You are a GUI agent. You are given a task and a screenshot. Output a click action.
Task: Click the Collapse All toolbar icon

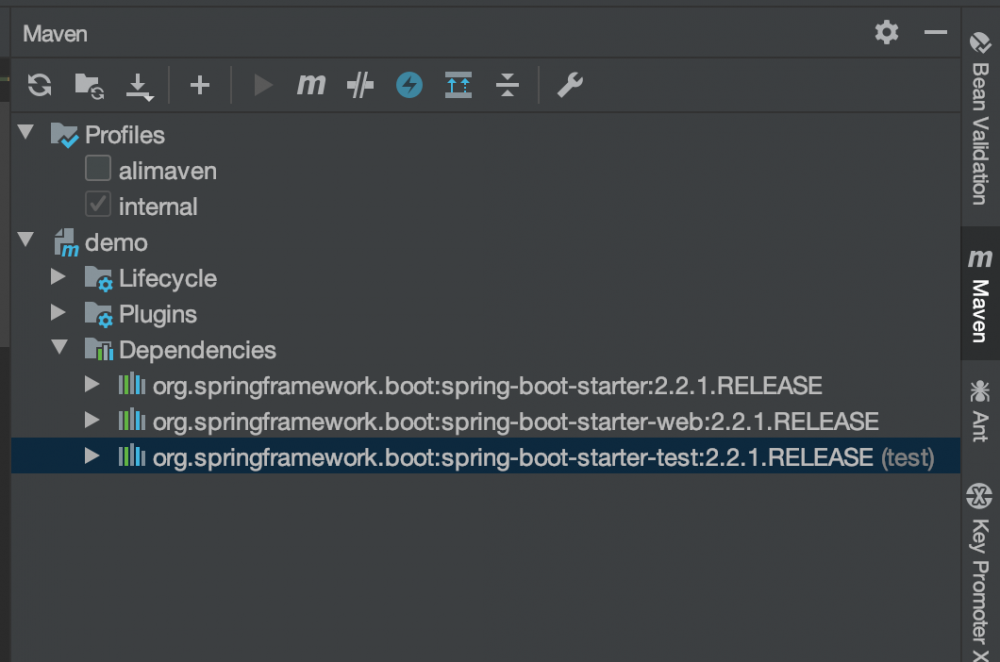508,86
